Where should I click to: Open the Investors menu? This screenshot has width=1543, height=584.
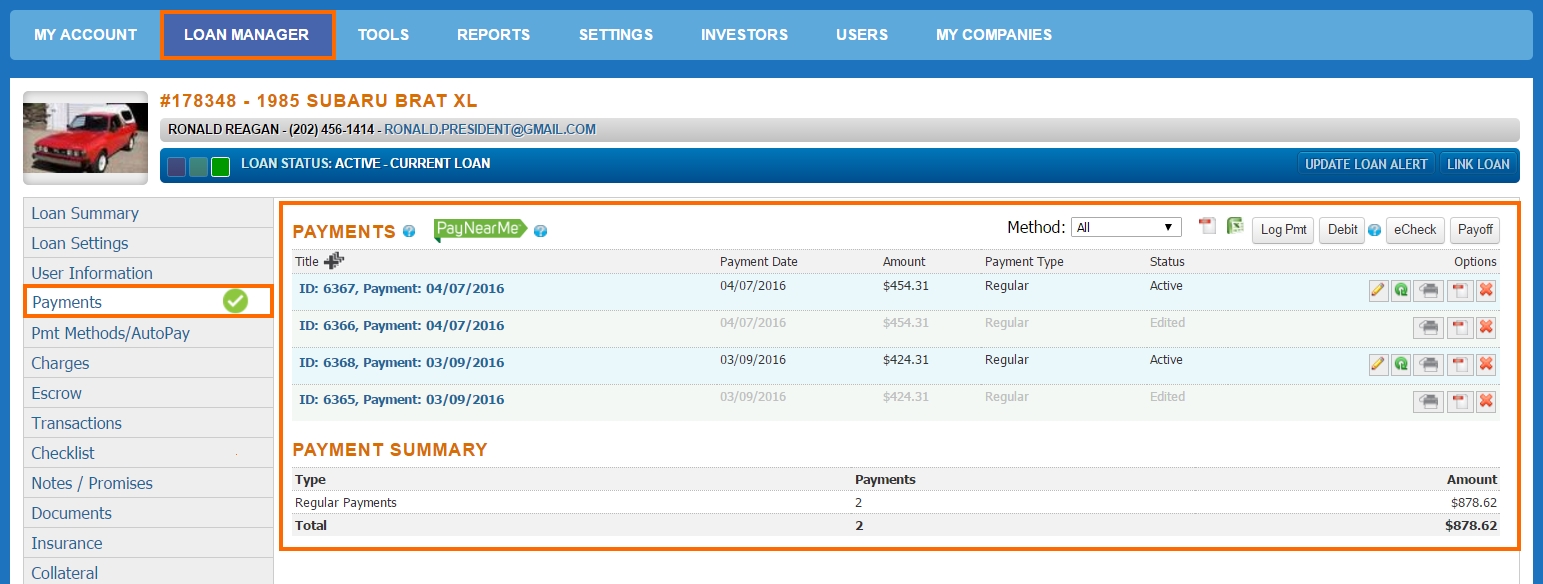pyautogui.click(x=745, y=35)
